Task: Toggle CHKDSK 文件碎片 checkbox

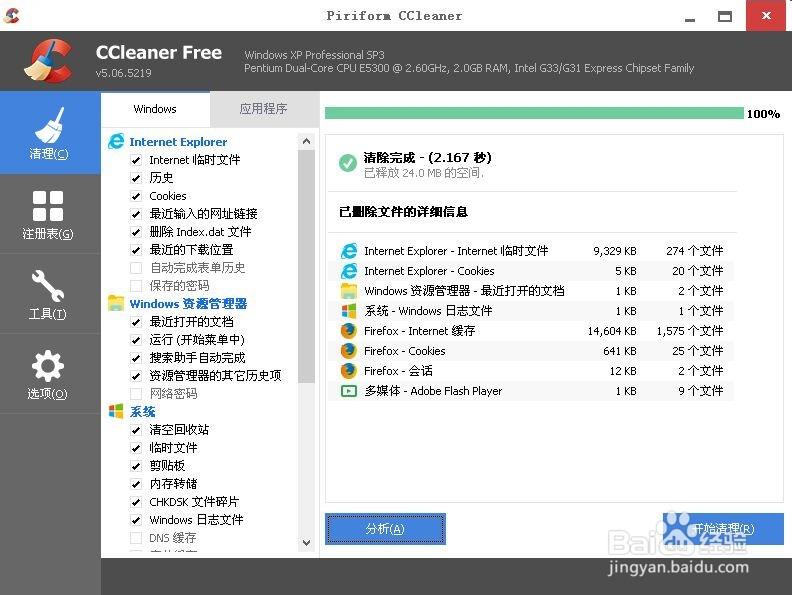Action: point(136,502)
